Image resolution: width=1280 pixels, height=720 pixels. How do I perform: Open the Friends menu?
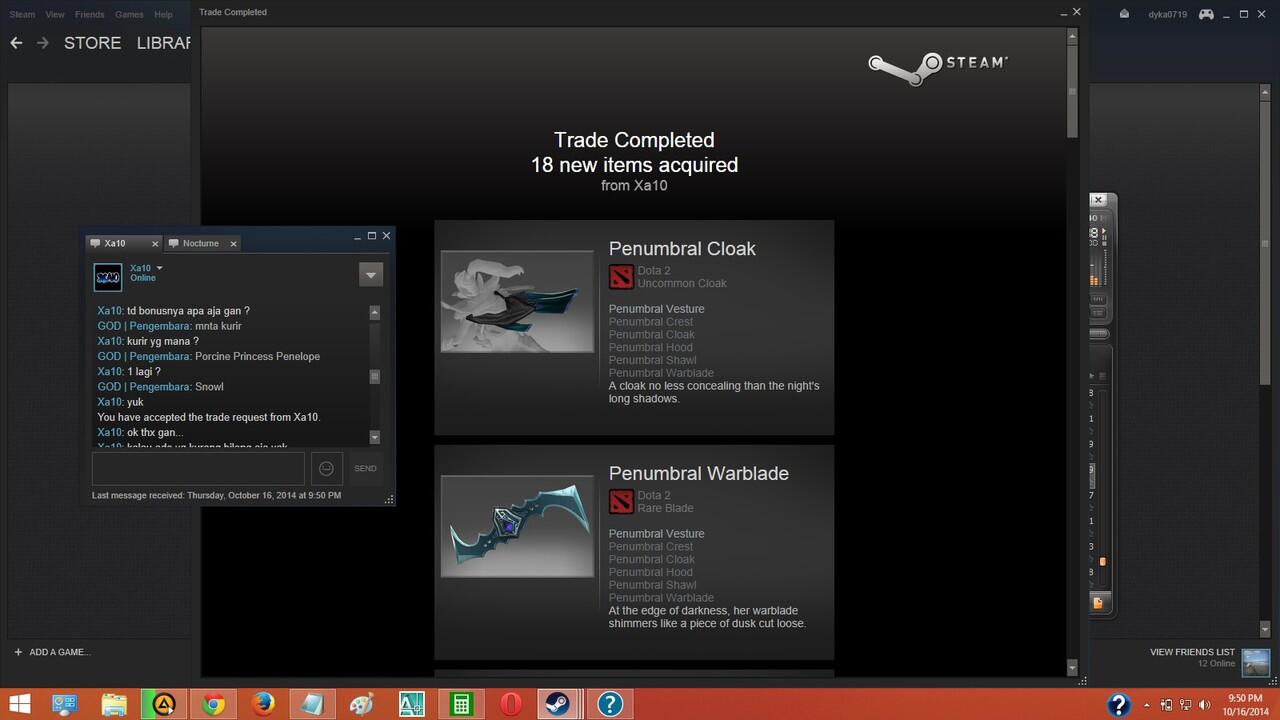point(90,14)
